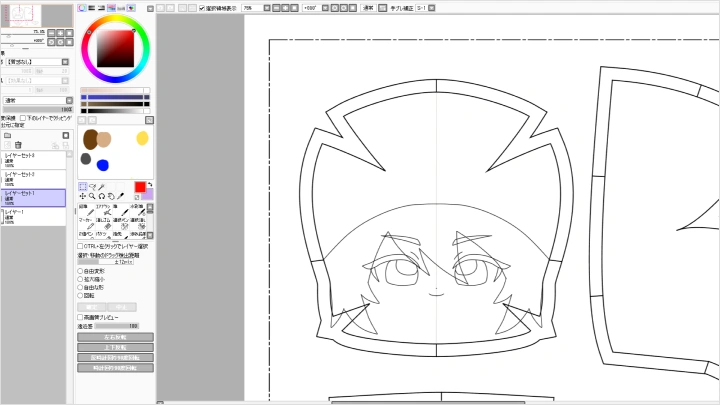Show the color wheel panel

point(82,8)
